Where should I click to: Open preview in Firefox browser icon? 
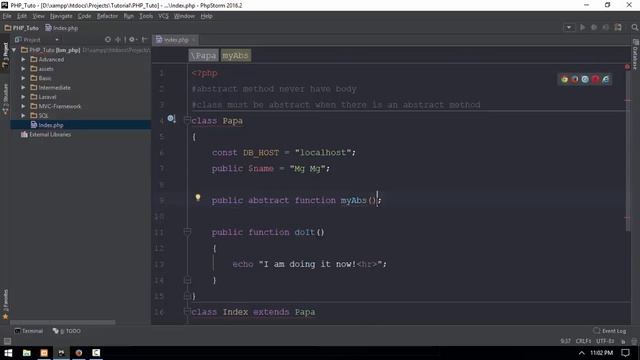[575, 79]
